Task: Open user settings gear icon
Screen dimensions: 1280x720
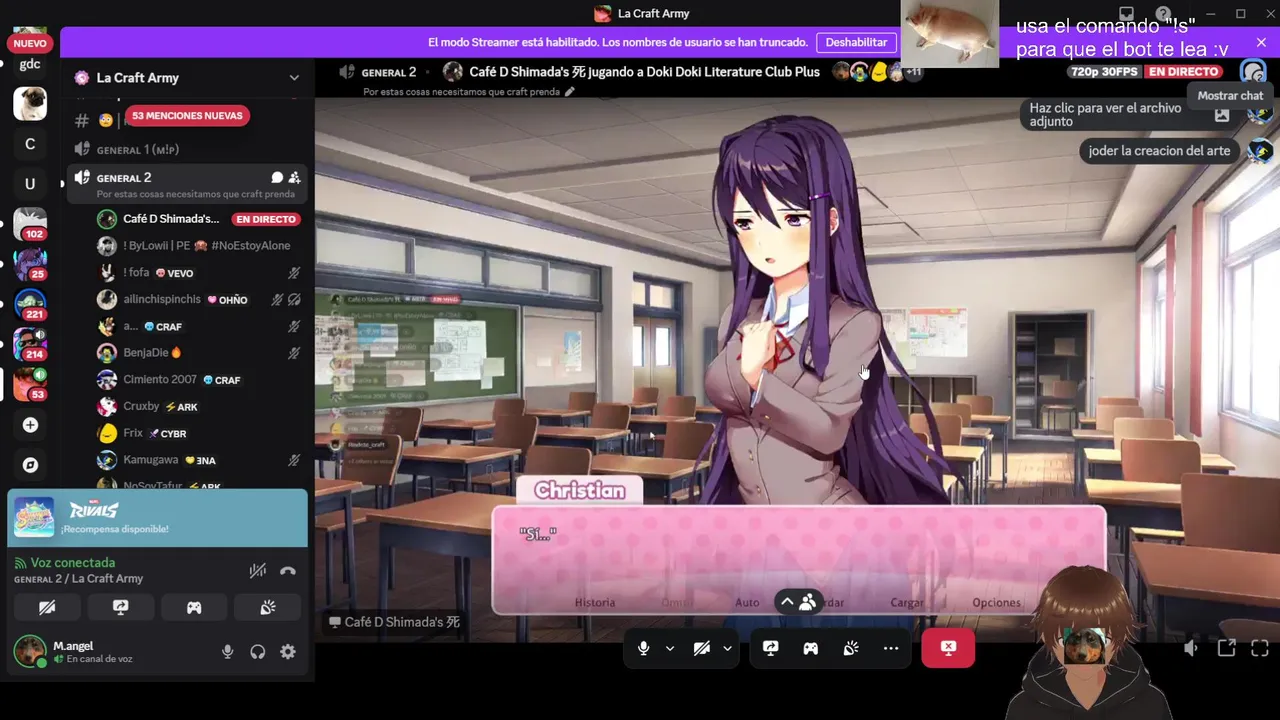Action: (288, 652)
